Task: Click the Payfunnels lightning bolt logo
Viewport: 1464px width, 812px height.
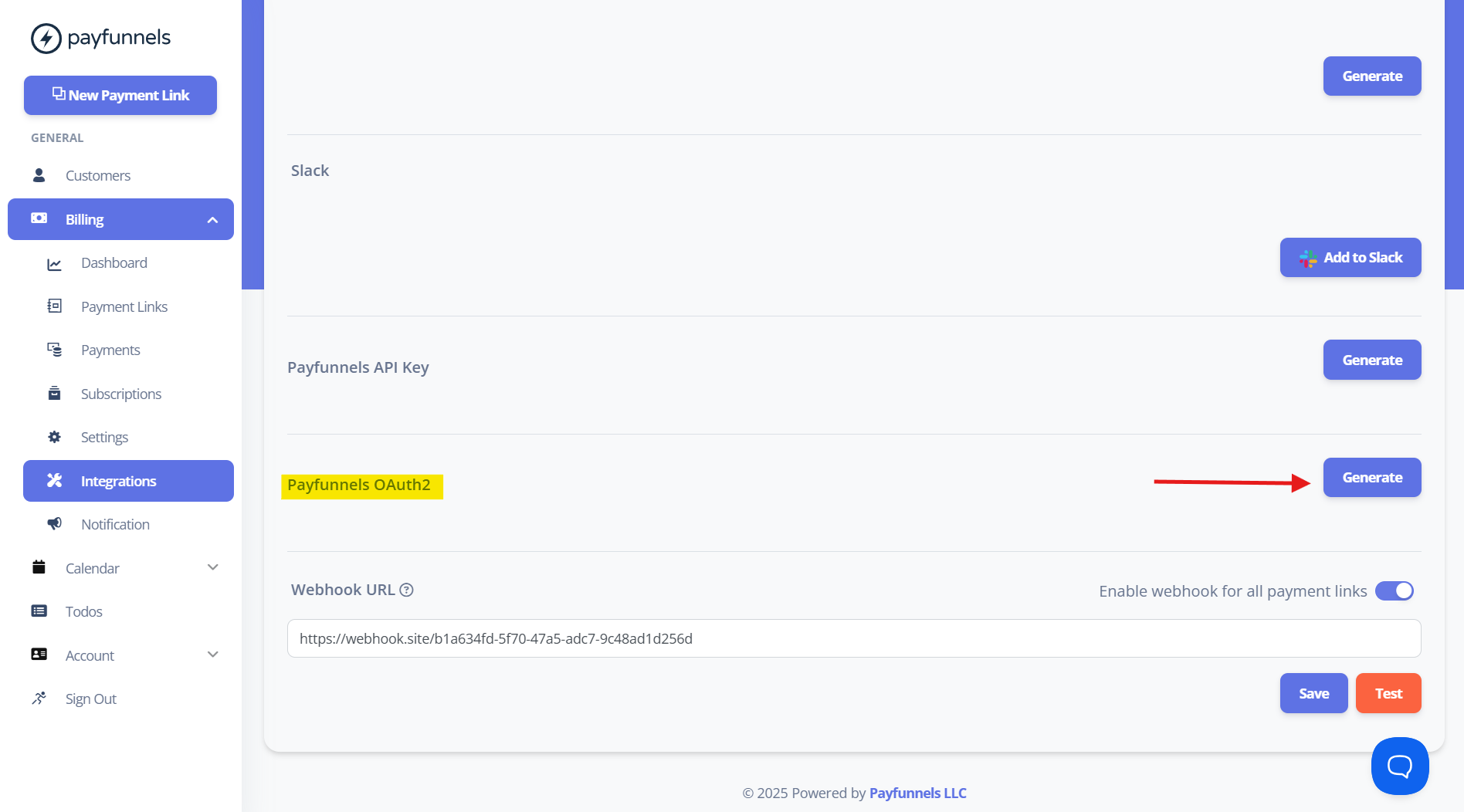Action: [46, 38]
